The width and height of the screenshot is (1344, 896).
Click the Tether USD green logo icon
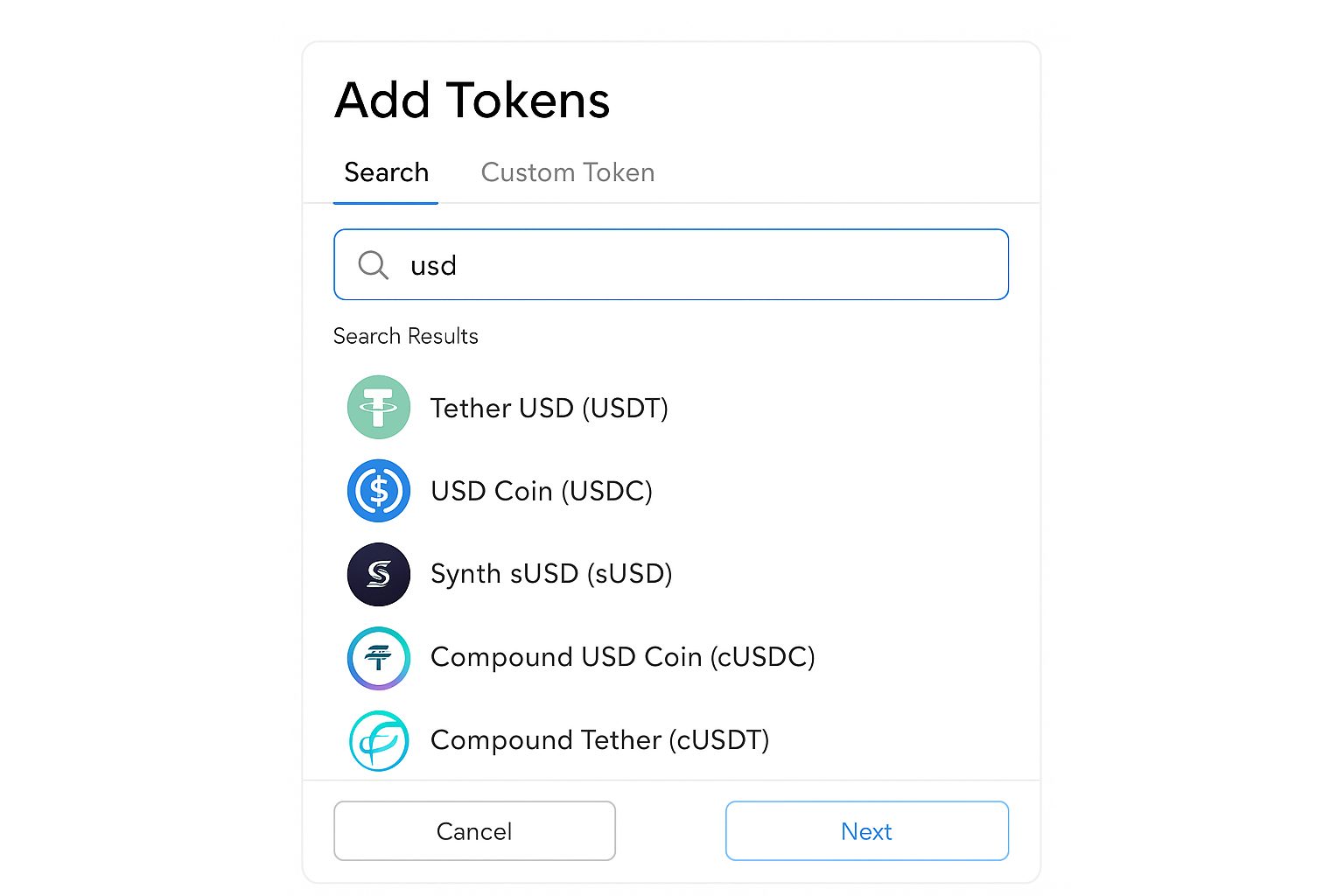coord(379,408)
